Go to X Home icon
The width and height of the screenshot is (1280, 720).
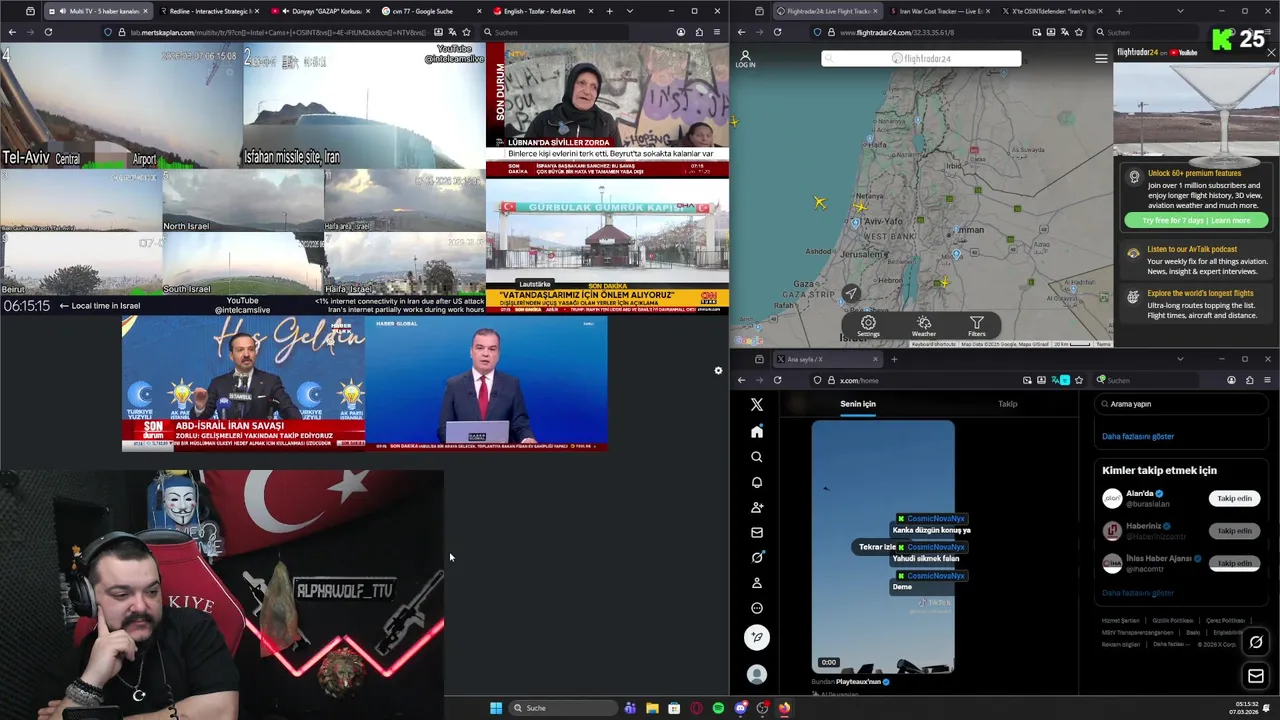757,431
